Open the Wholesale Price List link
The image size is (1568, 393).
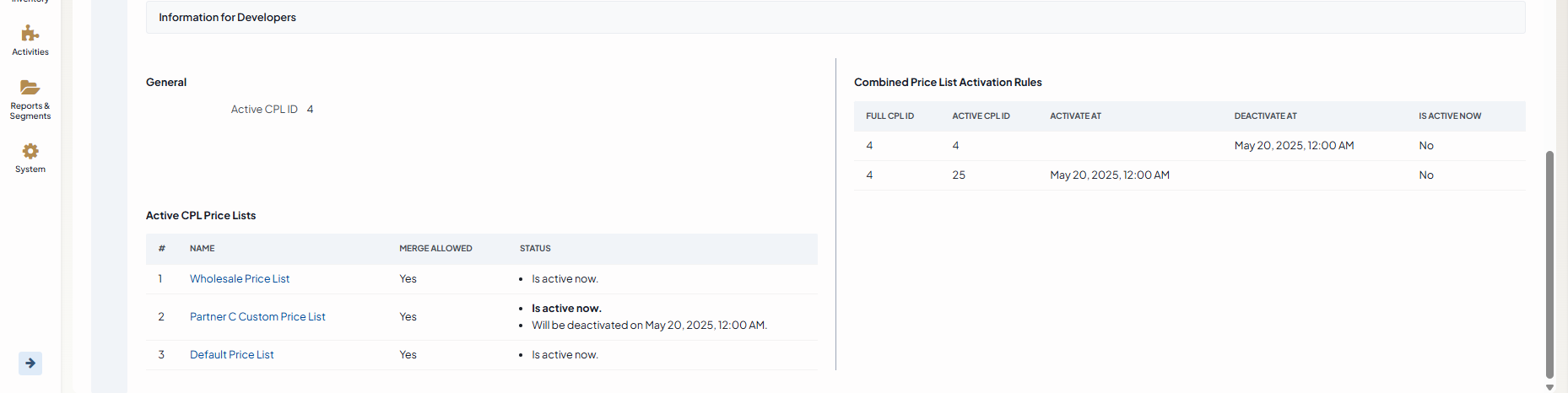click(x=240, y=279)
